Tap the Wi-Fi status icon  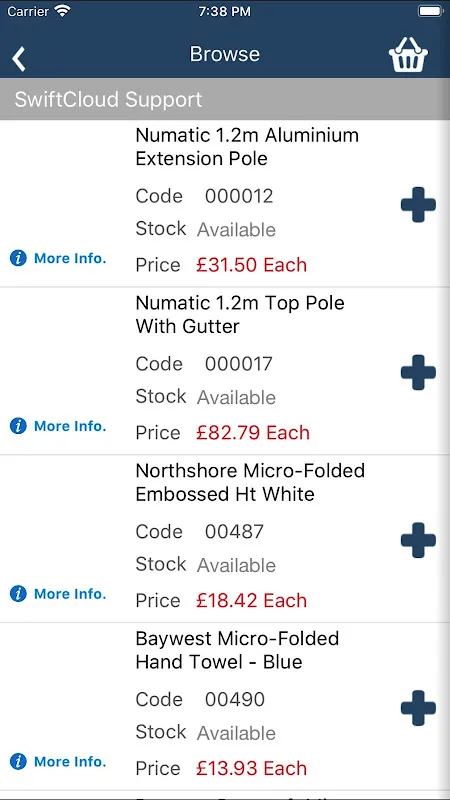62,11
